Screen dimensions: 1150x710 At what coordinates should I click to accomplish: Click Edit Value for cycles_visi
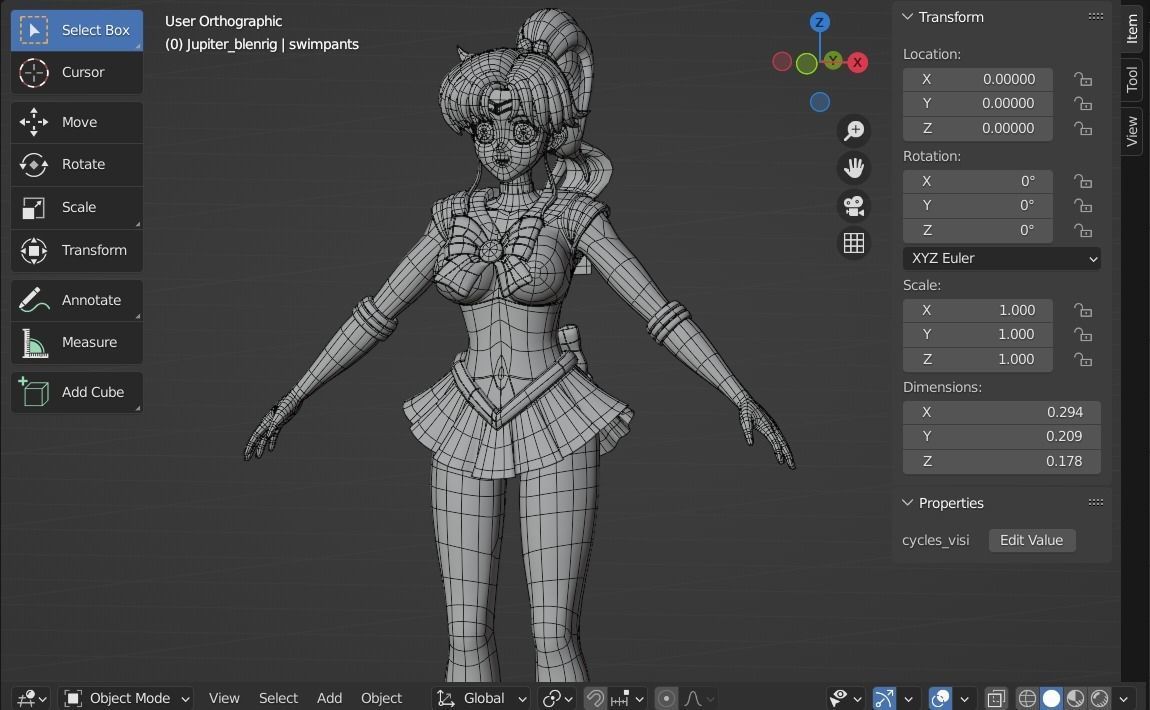(1031, 541)
